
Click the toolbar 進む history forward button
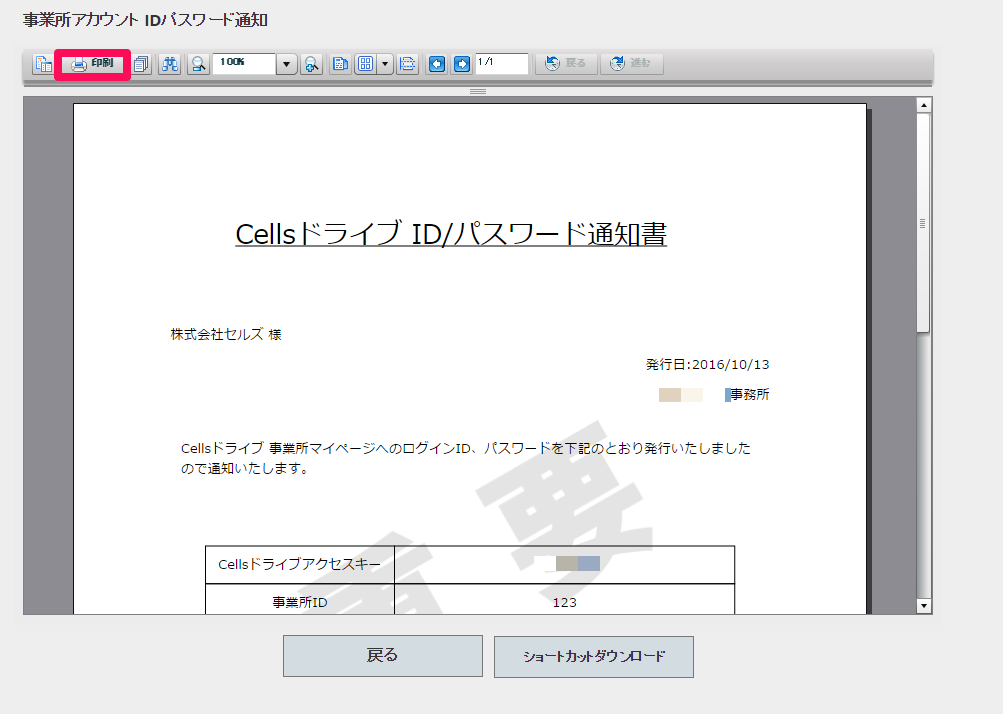(x=632, y=64)
